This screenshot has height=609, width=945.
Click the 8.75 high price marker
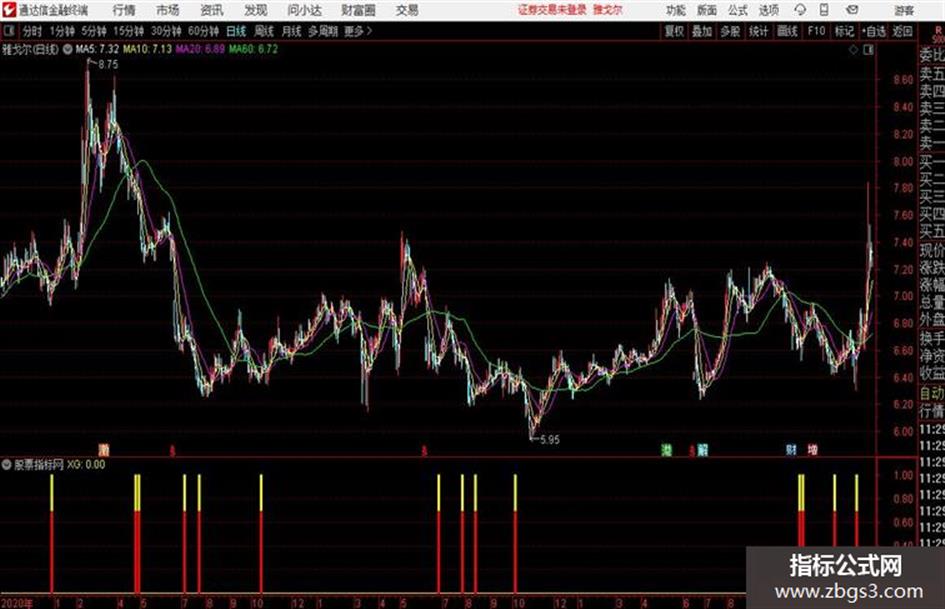tap(108, 65)
